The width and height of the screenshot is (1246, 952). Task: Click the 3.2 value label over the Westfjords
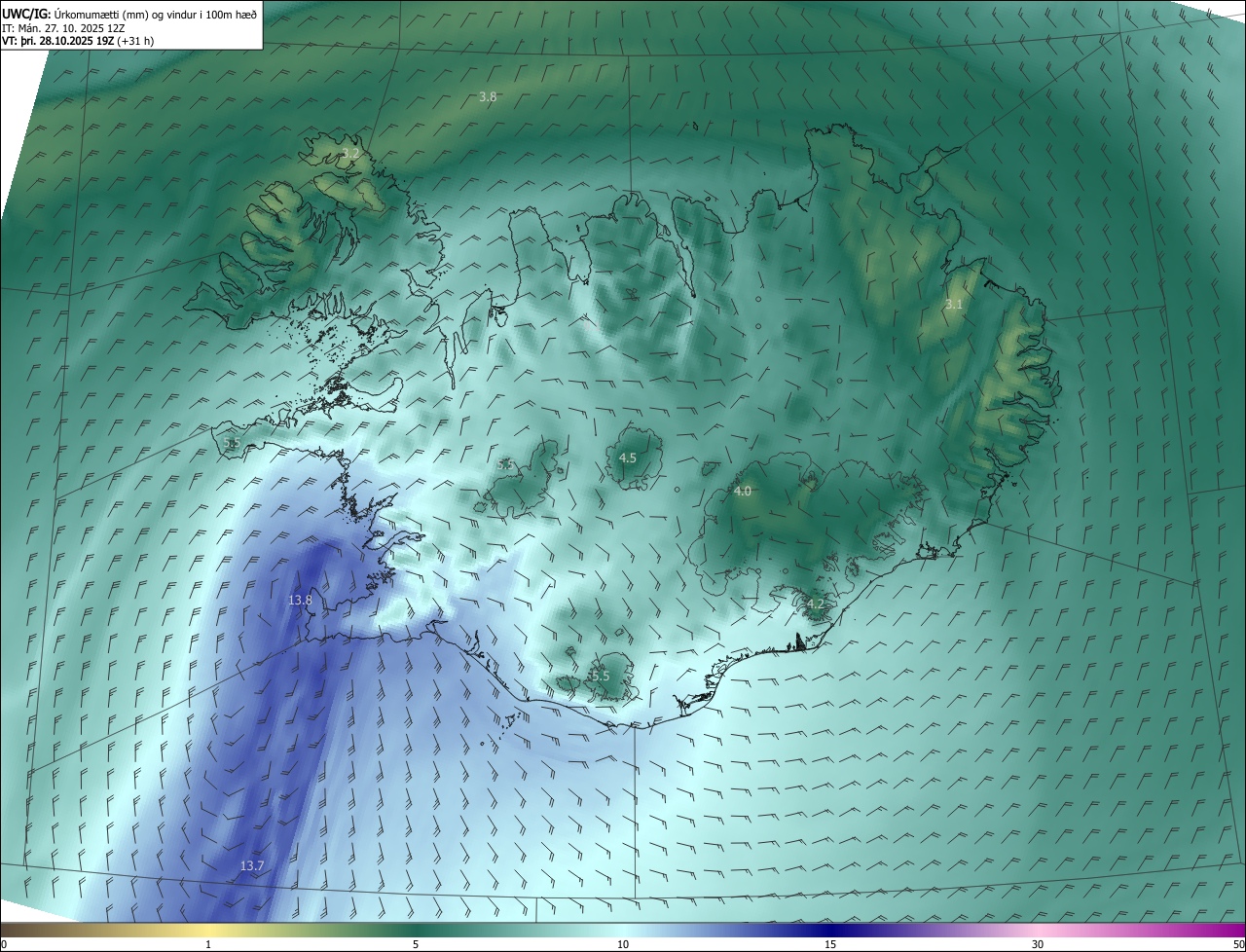pyautogui.click(x=350, y=154)
